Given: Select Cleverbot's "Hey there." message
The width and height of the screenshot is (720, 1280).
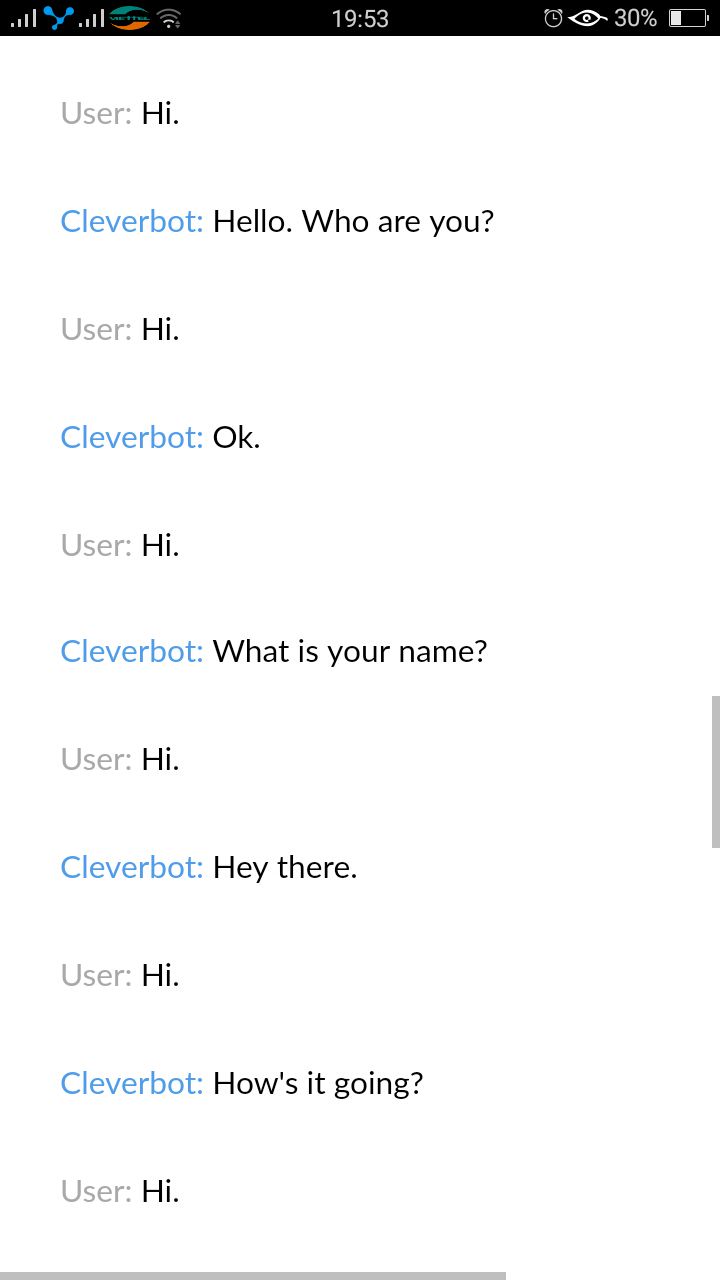Looking at the screenshot, I should pyautogui.click(x=285, y=867).
